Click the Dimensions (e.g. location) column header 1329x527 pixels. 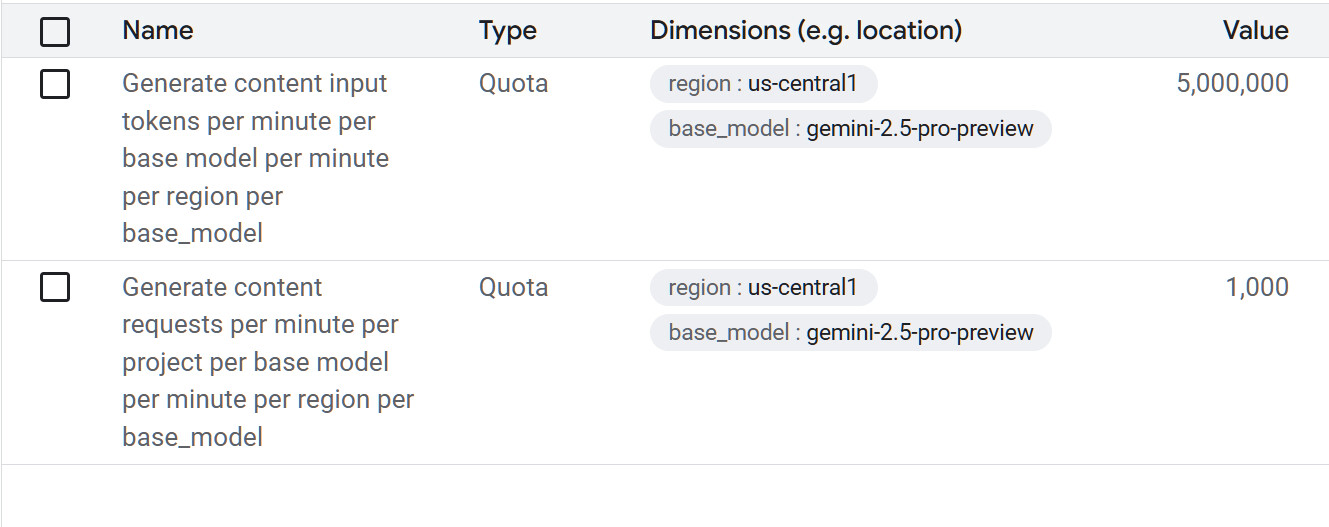[x=805, y=31]
